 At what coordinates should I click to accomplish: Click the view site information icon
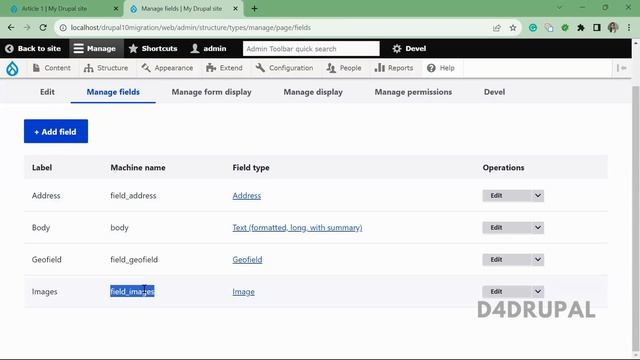pos(63,28)
